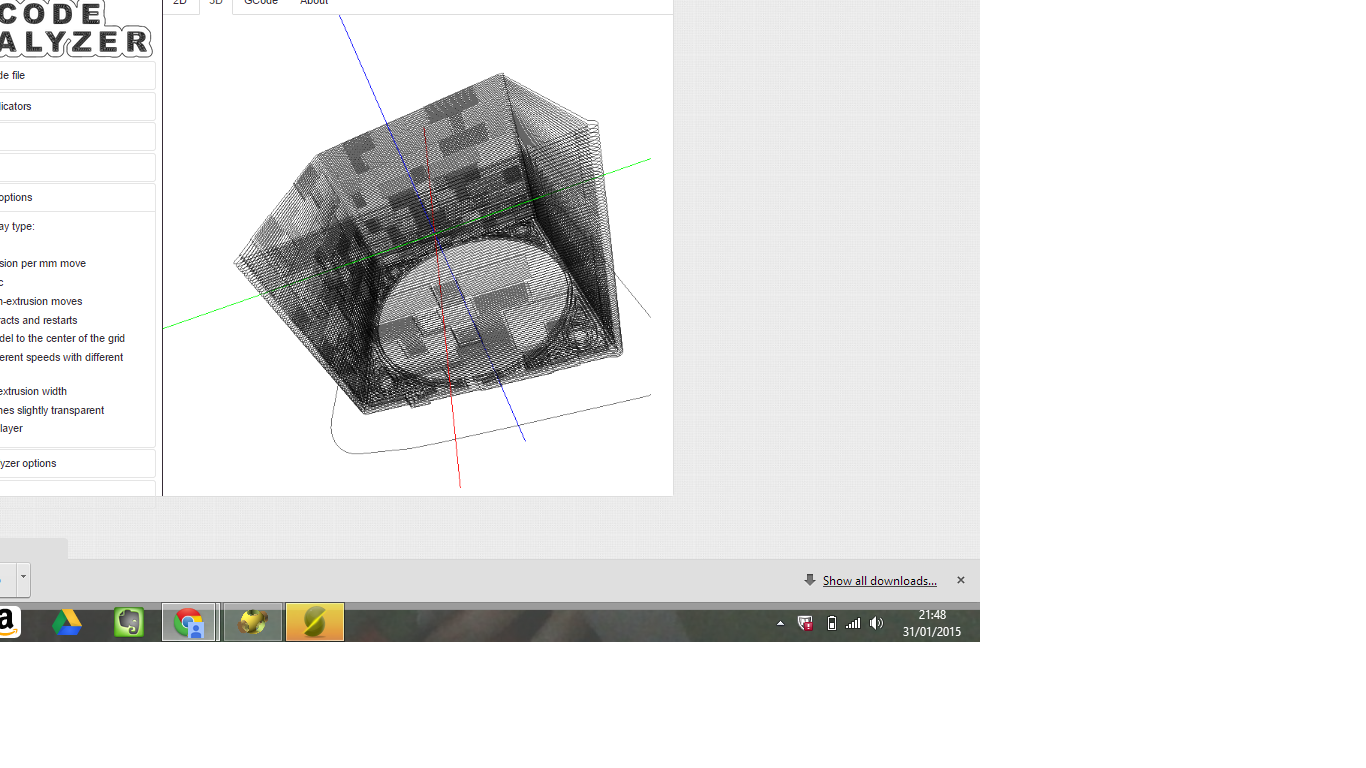Select the 3D view tab
This screenshot has height=768, width=1366.
(216, 4)
